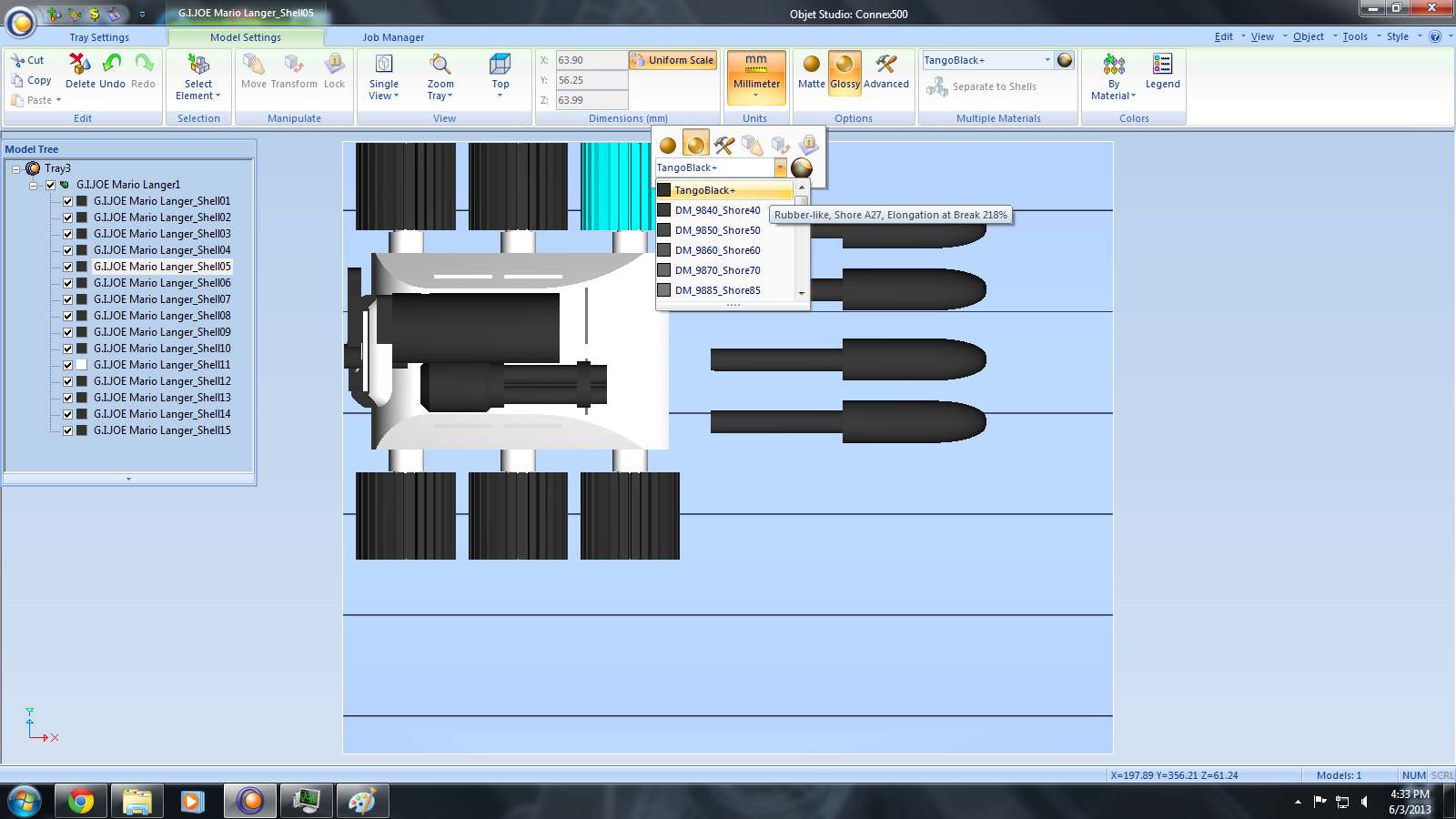This screenshot has height=819, width=1456.
Task: Click the Move hand icon in Manipulate group
Action: point(254,64)
